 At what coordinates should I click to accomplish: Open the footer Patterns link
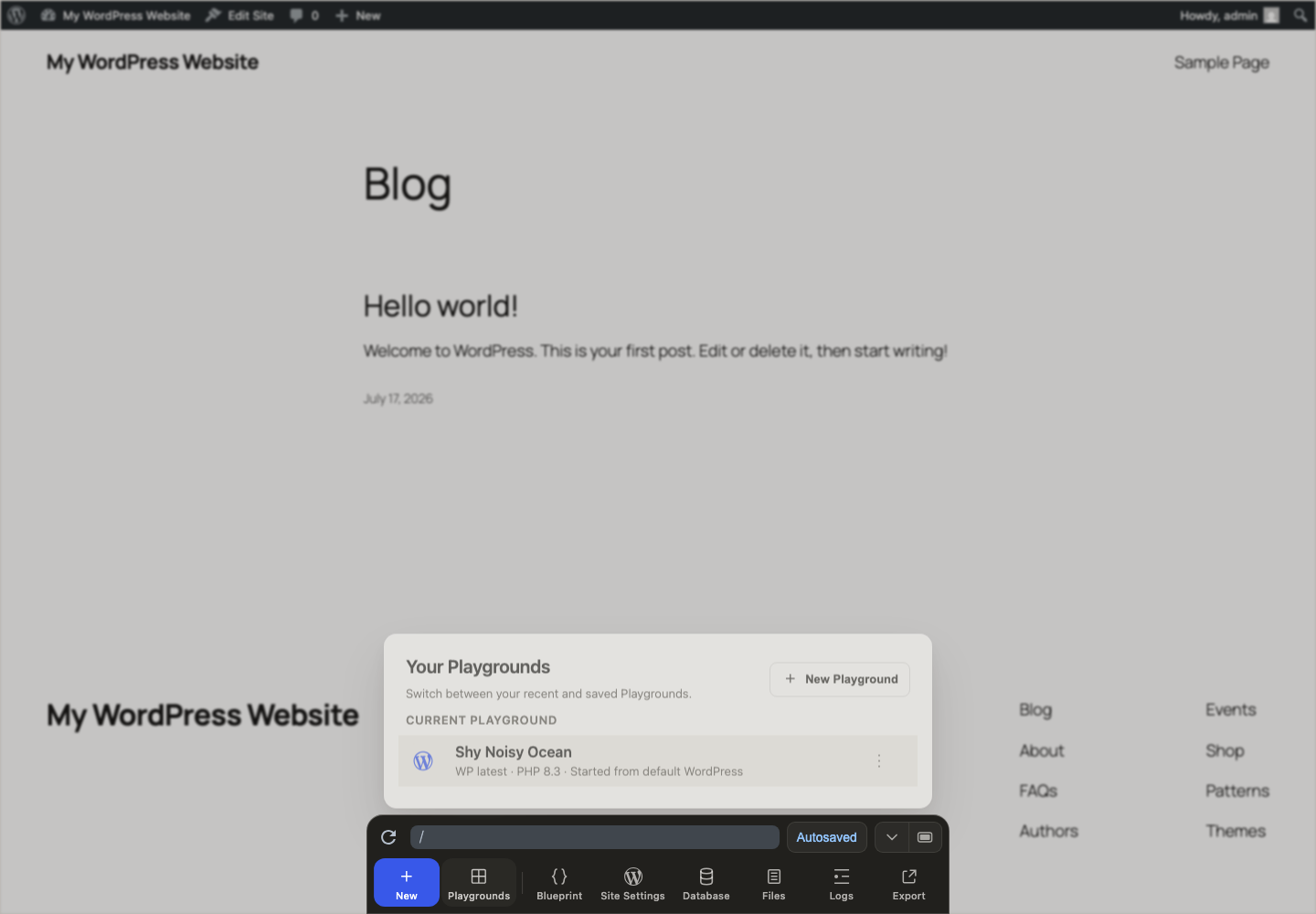click(1237, 791)
